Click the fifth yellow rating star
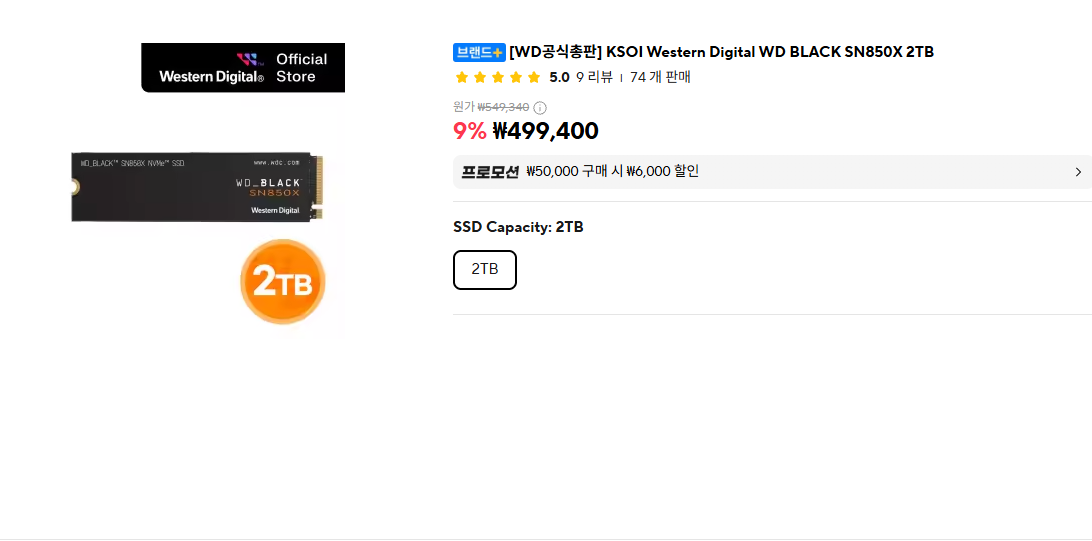 (534, 77)
